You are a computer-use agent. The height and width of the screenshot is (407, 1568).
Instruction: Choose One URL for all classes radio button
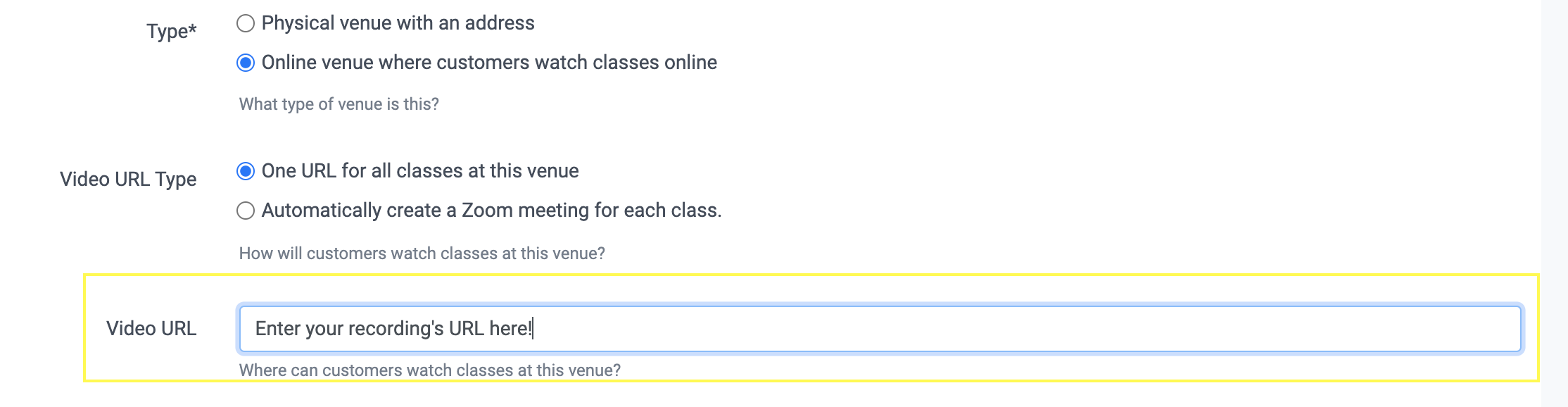click(246, 172)
